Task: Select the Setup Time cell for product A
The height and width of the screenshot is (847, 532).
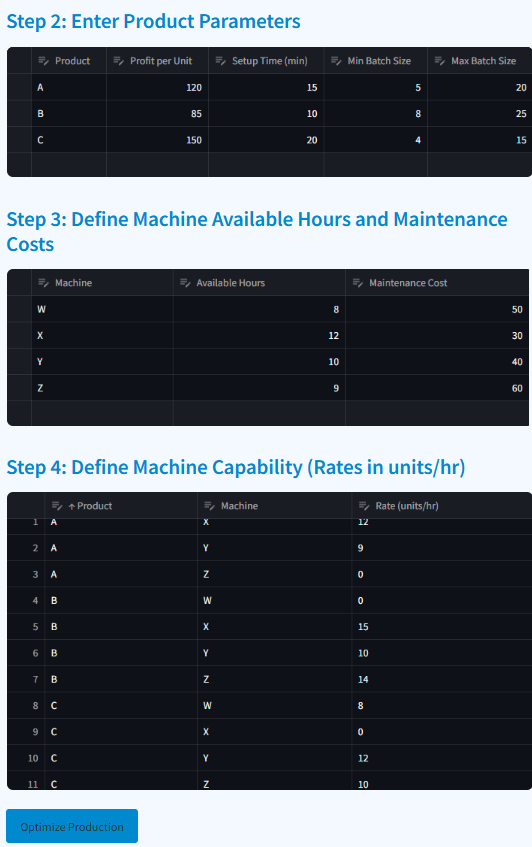Action: (266, 88)
